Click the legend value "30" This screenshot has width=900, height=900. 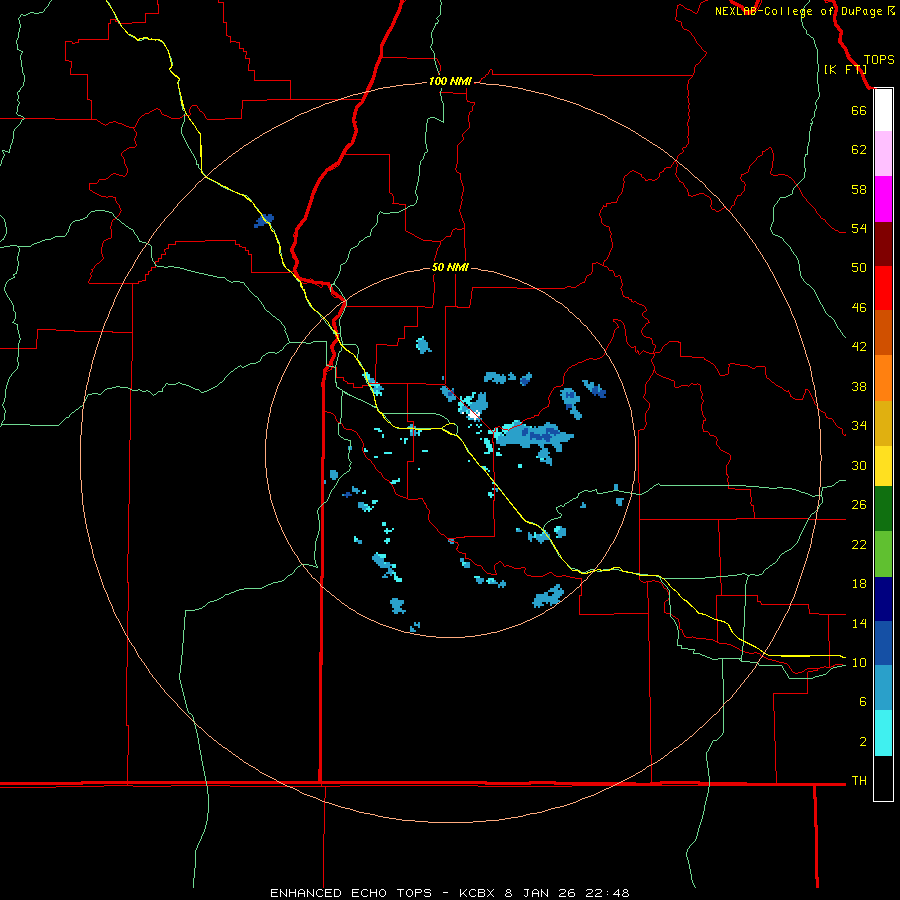coord(859,465)
